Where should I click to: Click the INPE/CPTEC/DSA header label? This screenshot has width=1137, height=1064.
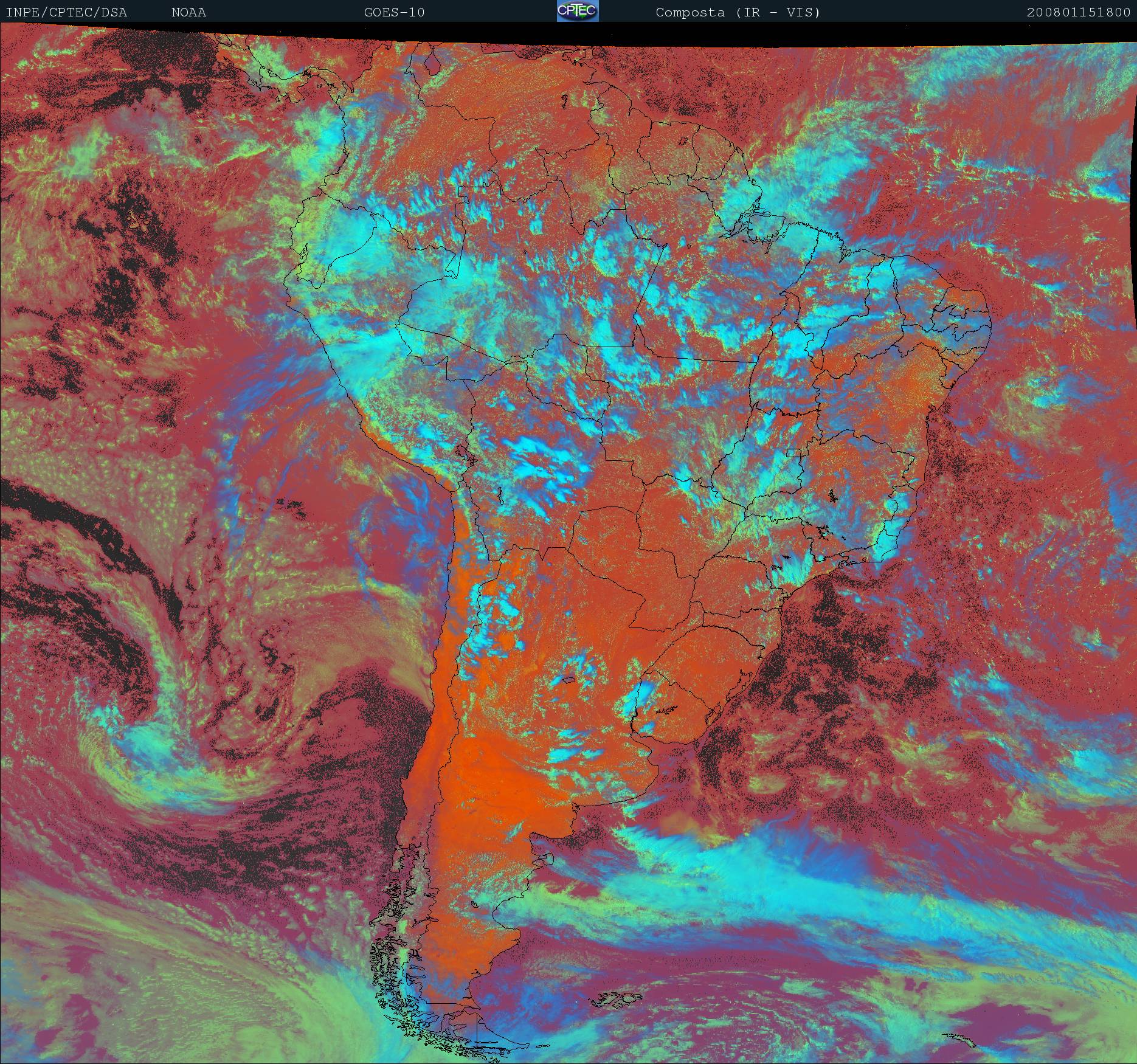pos(66,12)
